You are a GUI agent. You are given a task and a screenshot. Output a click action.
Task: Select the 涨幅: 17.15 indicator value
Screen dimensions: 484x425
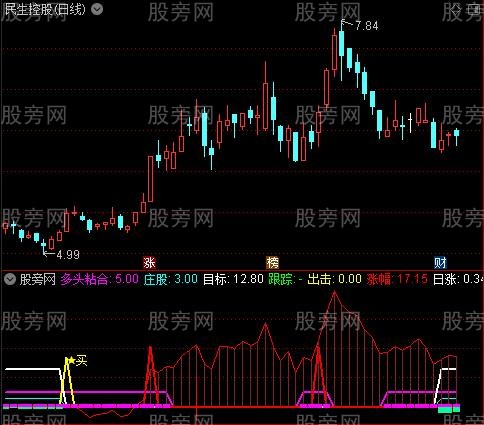397,279
